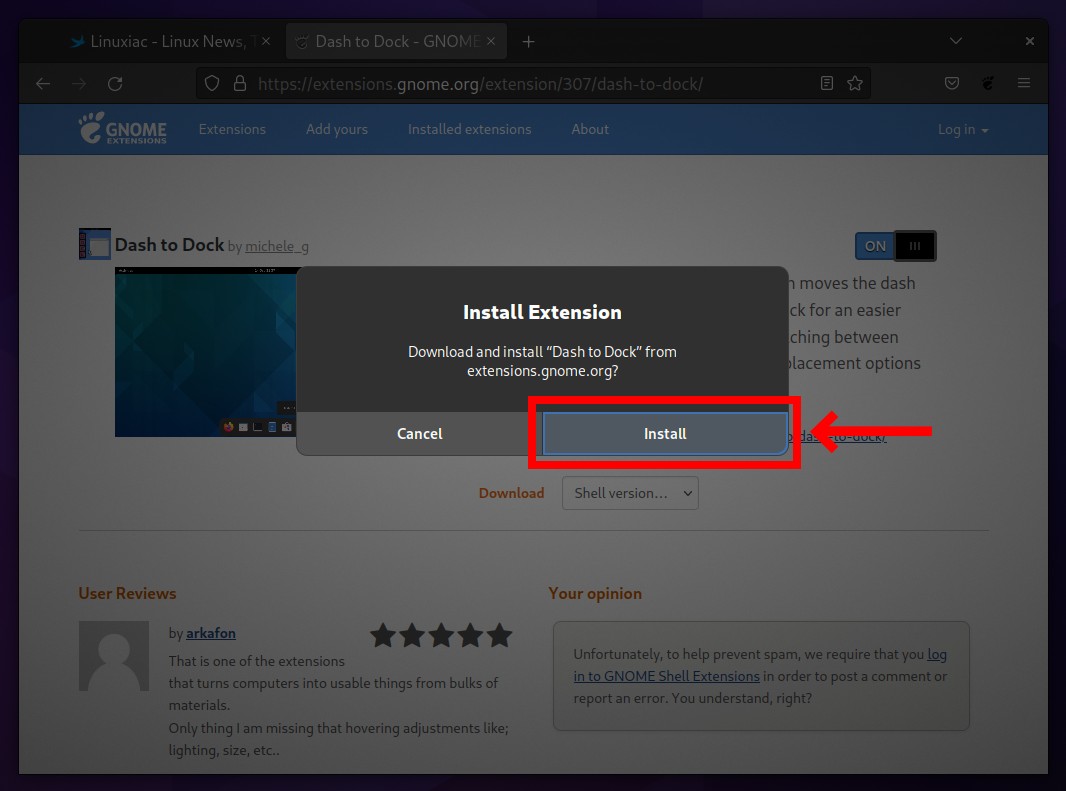1066x791 pixels.
Task: Open the Log in dropdown menu
Action: click(x=963, y=129)
